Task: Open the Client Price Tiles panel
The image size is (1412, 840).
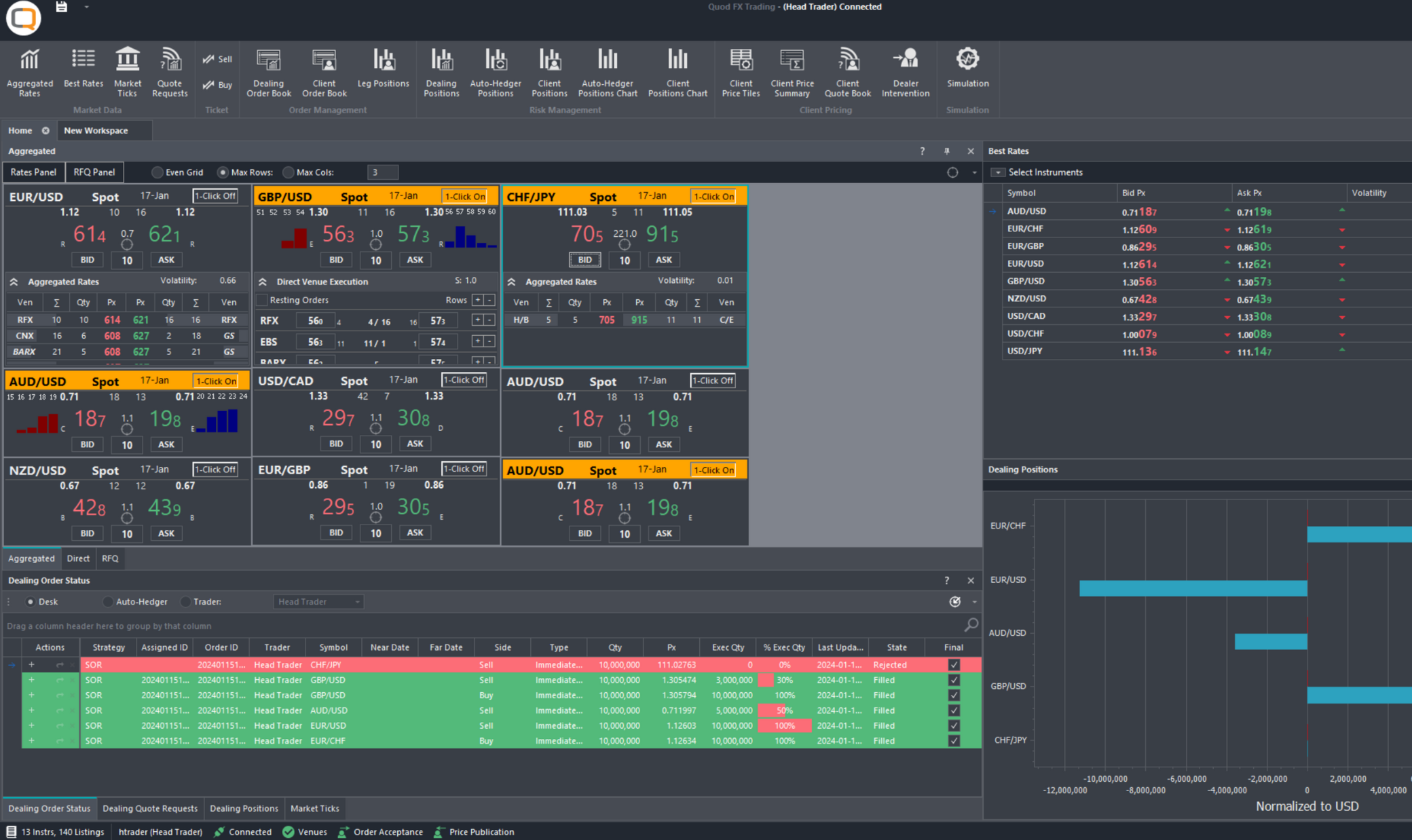Action: pyautogui.click(x=740, y=71)
